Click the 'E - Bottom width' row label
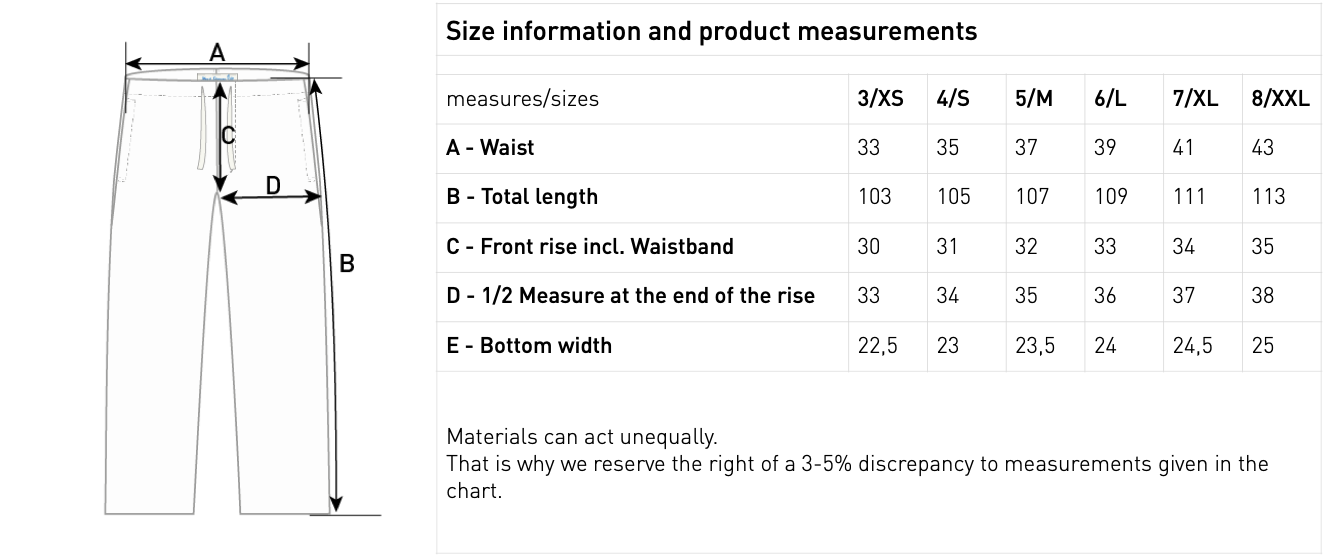This screenshot has width=1324, height=557. [529, 346]
